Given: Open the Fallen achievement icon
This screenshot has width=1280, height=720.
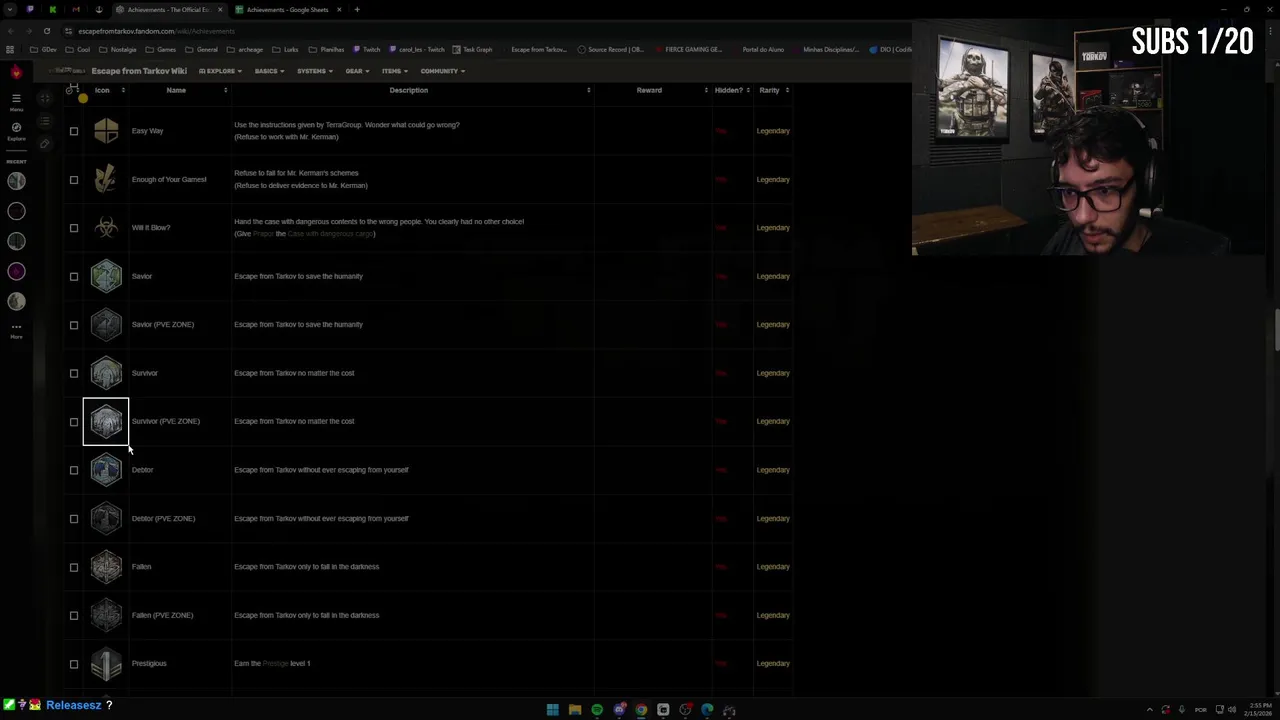Looking at the screenshot, I should 106,567.
